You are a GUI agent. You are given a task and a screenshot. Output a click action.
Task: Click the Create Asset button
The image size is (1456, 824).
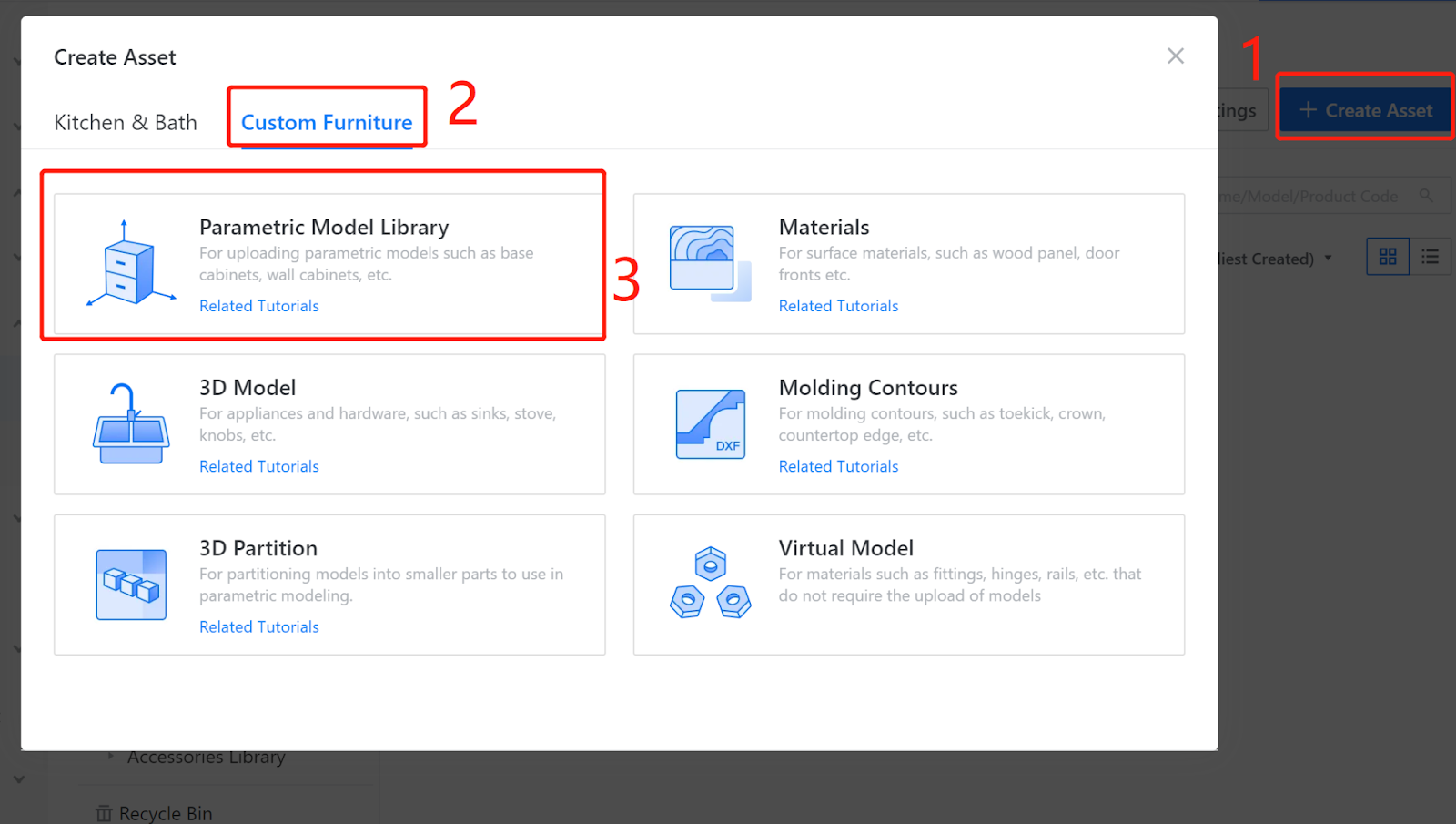pyautogui.click(x=1365, y=110)
